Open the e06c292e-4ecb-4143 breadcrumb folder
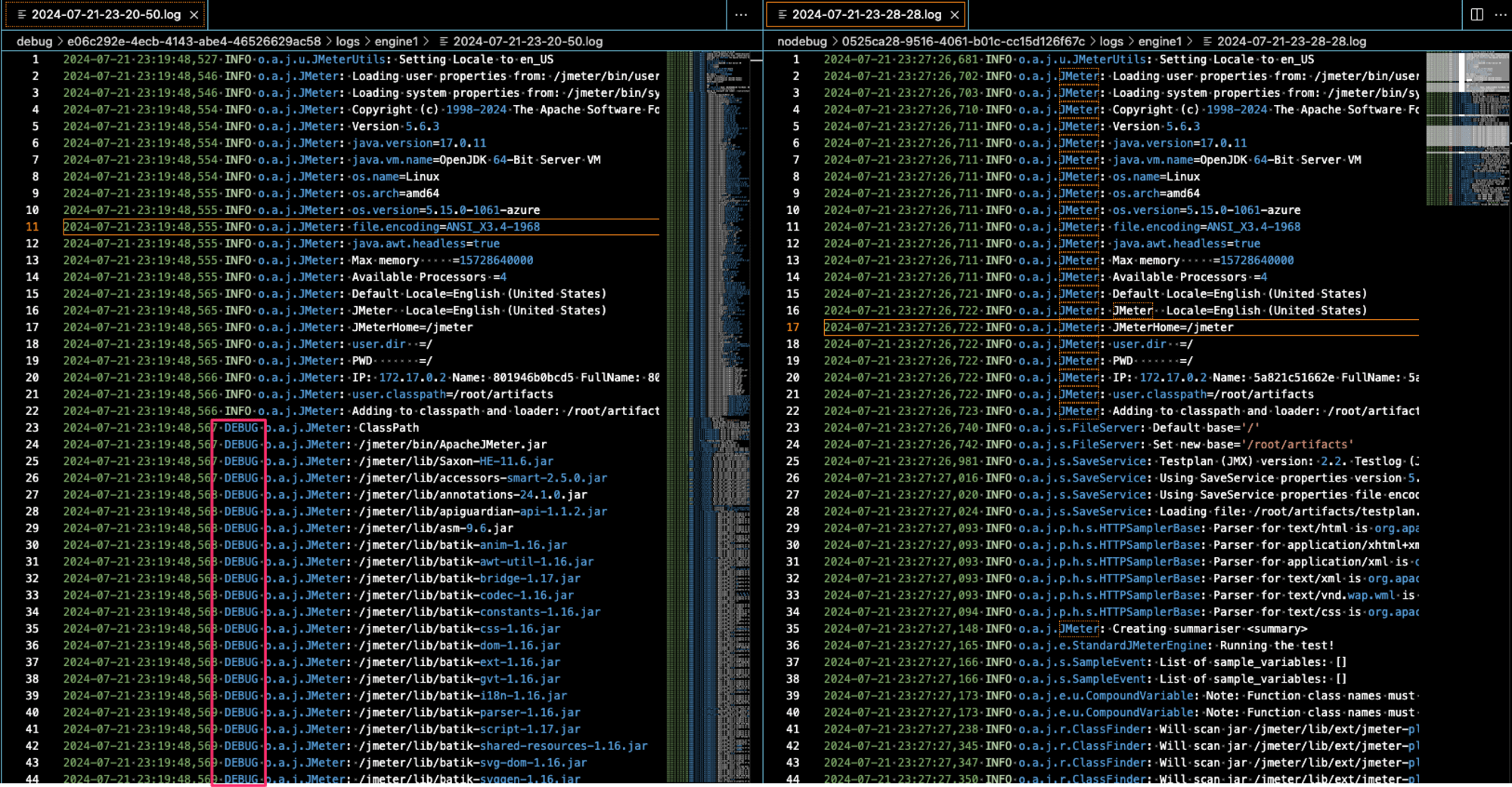The height and width of the screenshot is (787, 1512). coord(194,42)
